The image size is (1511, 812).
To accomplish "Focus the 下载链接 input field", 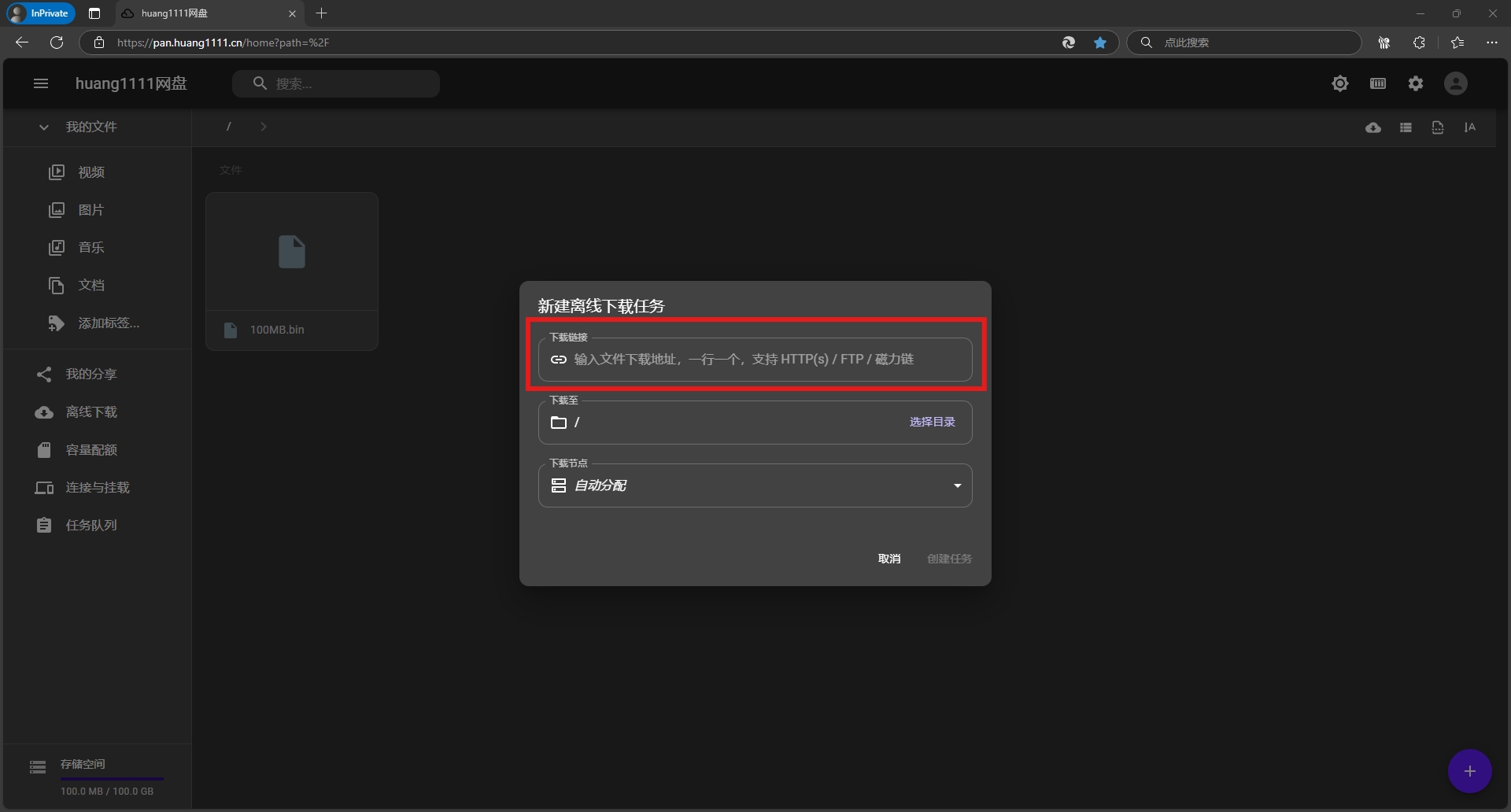I will click(x=763, y=360).
